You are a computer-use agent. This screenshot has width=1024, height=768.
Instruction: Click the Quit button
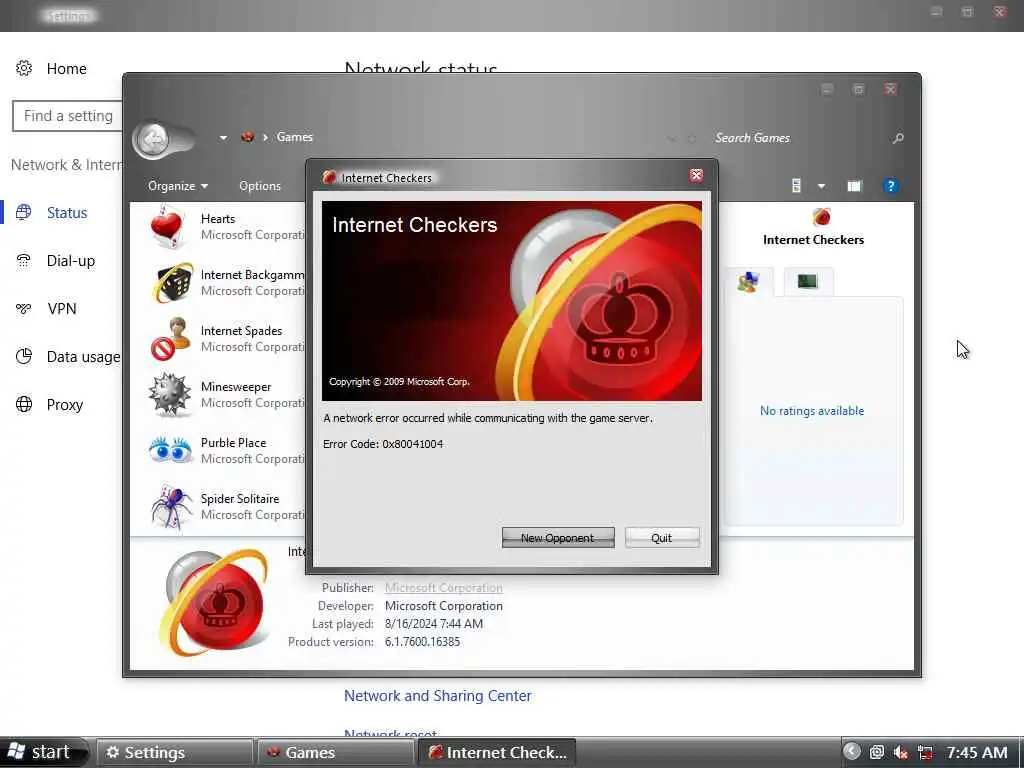pyautogui.click(x=662, y=538)
